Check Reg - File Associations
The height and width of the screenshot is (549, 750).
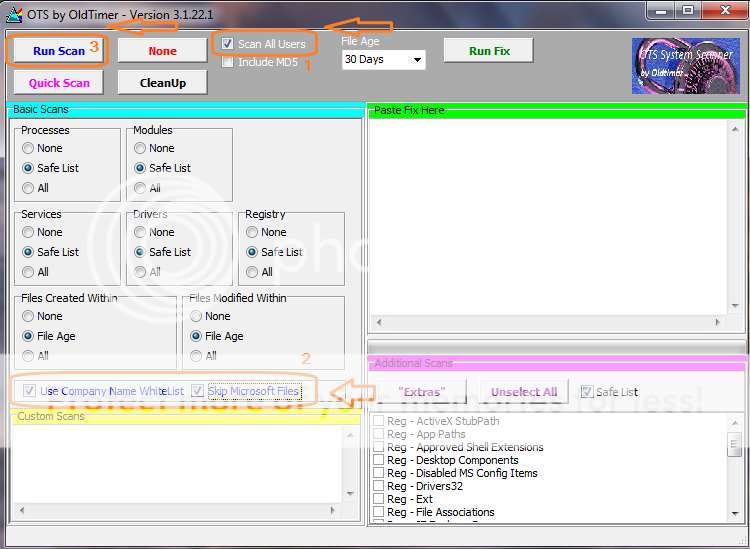tap(378, 512)
